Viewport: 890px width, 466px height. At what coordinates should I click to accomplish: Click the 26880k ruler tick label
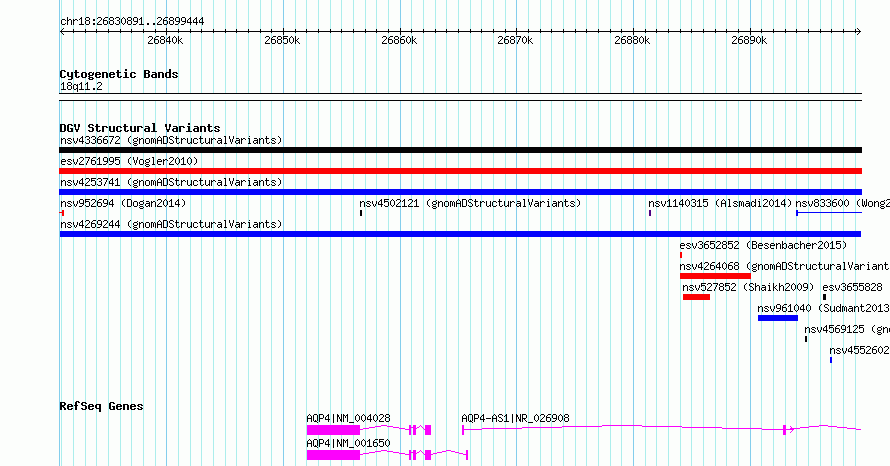632,40
